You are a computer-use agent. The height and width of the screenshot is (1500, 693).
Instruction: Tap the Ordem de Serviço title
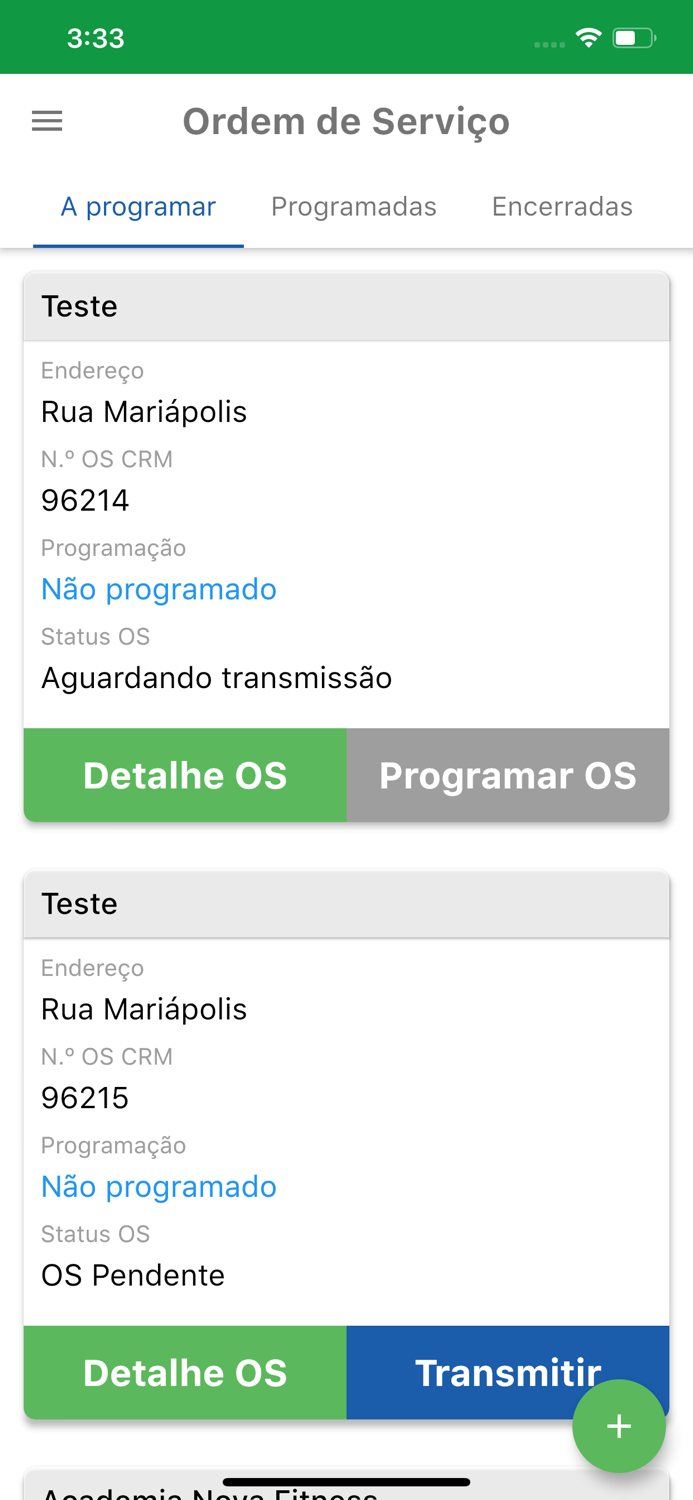346,120
